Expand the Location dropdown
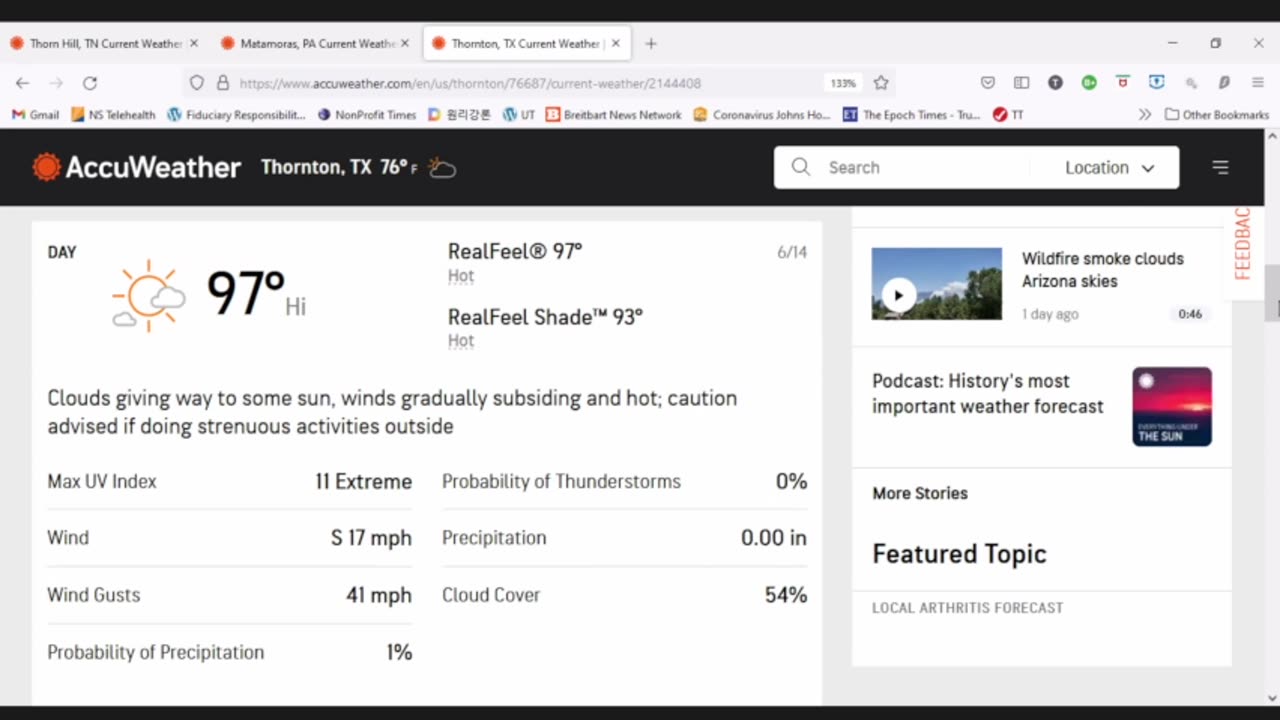 click(1109, 167)
